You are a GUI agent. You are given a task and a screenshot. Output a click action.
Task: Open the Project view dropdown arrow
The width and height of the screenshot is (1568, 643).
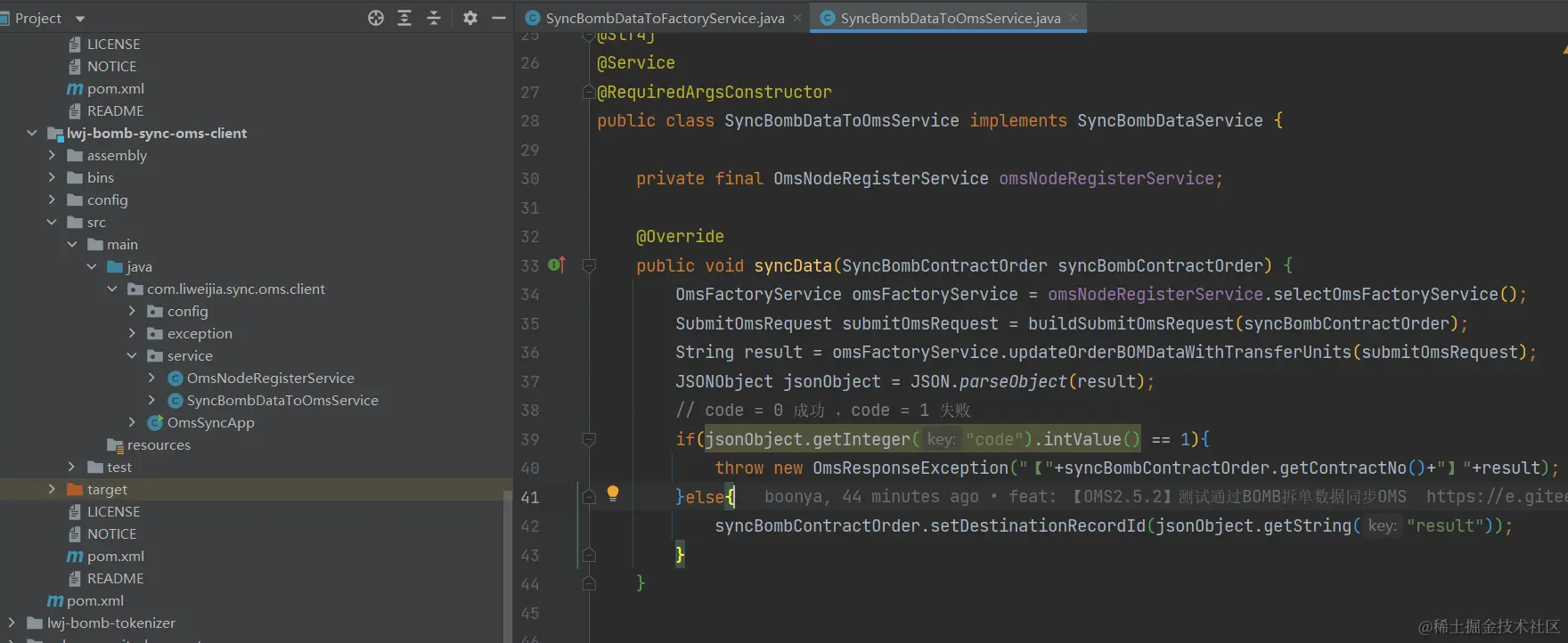coord(80,19)
